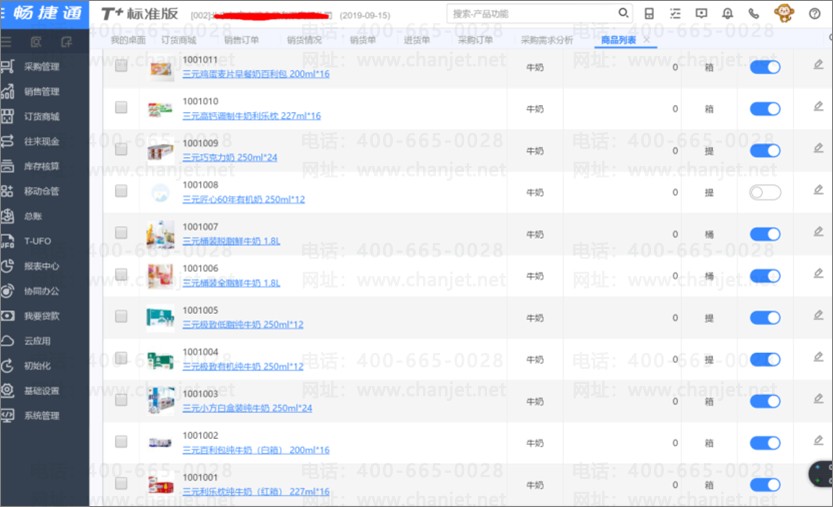Open 协同办公 sidebar module
Screen dimensions: 833x507
[41, 291]
